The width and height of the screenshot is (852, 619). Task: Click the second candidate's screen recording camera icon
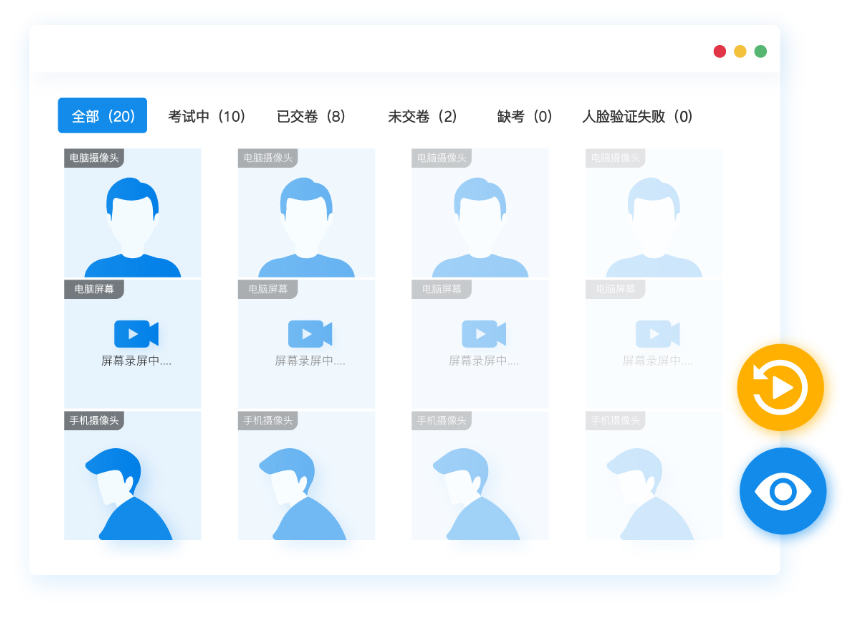click(310, 334)
